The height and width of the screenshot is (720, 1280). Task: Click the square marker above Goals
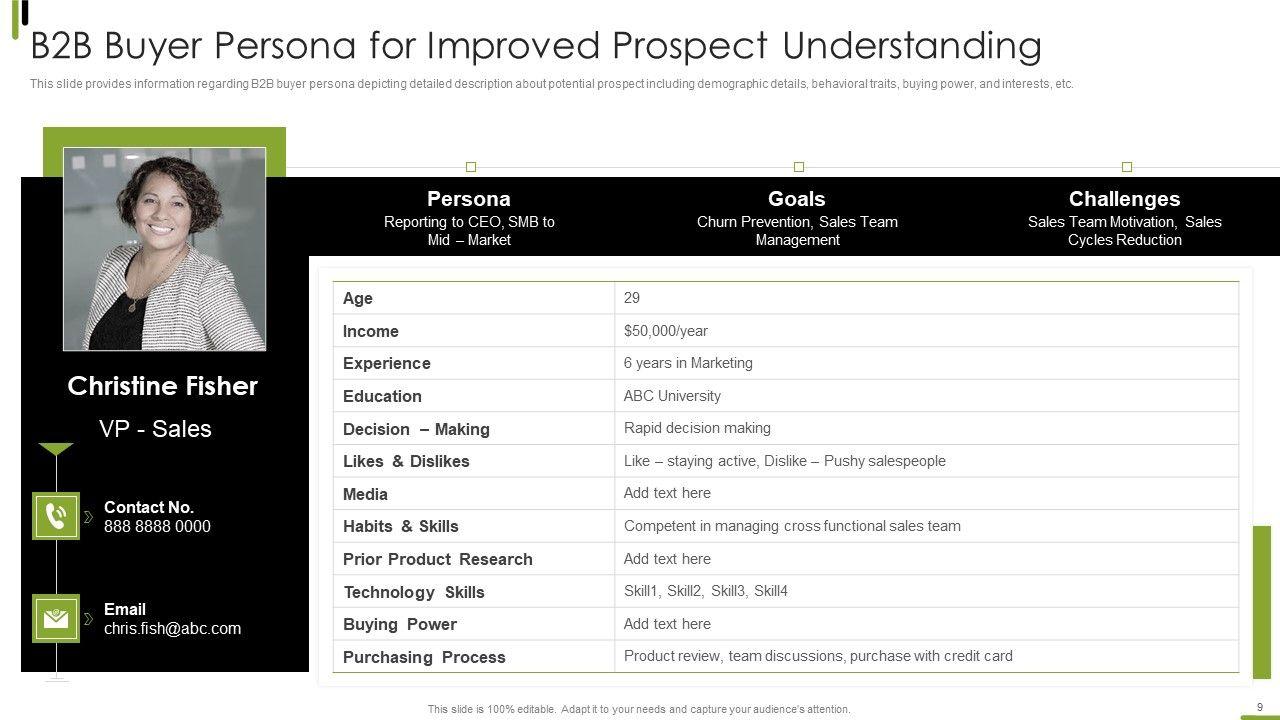(x=799, y=167)
